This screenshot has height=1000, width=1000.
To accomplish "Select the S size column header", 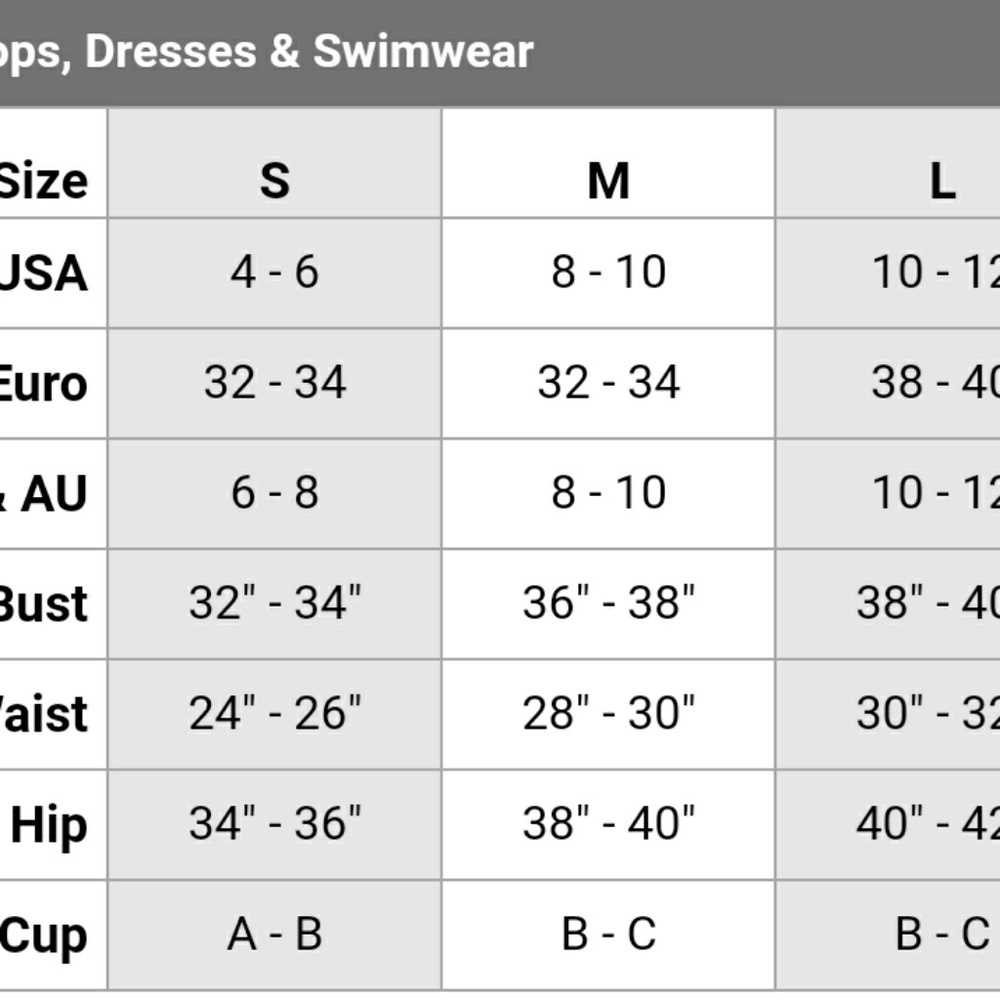I will [x=275, y=181].
